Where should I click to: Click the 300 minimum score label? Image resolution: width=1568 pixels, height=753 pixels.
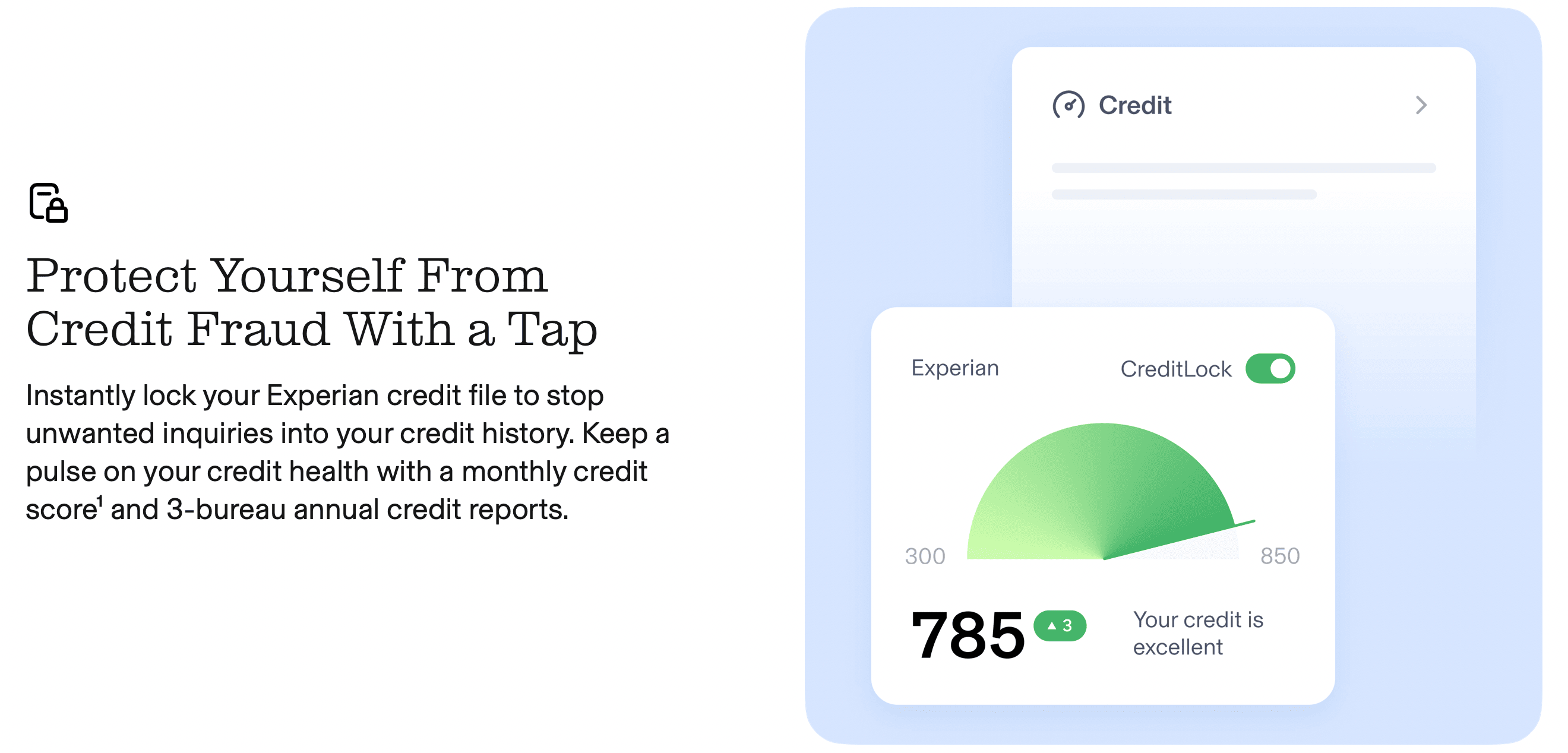pyautogui.click(x=925, y=556)
